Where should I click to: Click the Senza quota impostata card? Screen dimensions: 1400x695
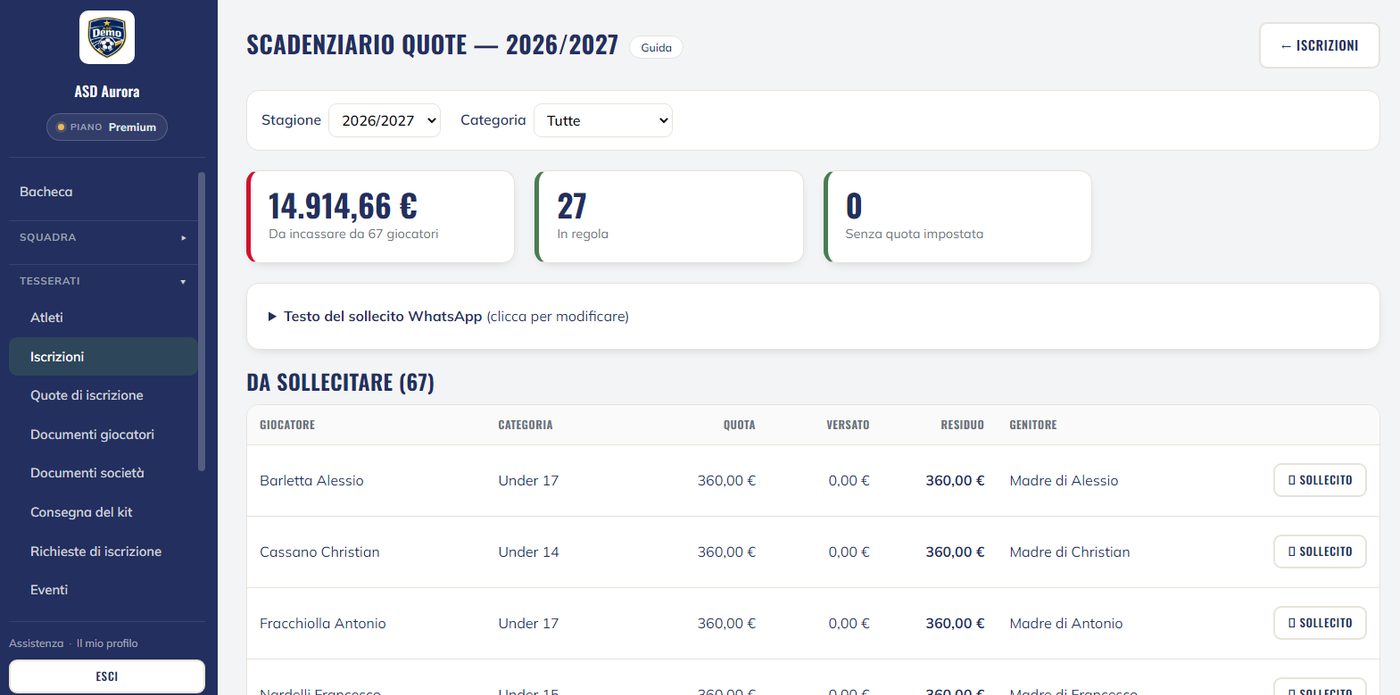pyautogui.click(x=957, y=217)
